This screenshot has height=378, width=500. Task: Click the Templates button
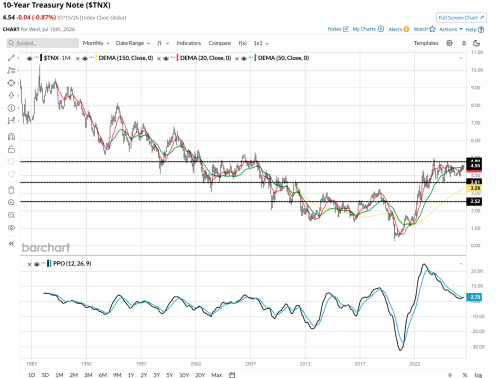pyautogui.click(x=426, y=43)
